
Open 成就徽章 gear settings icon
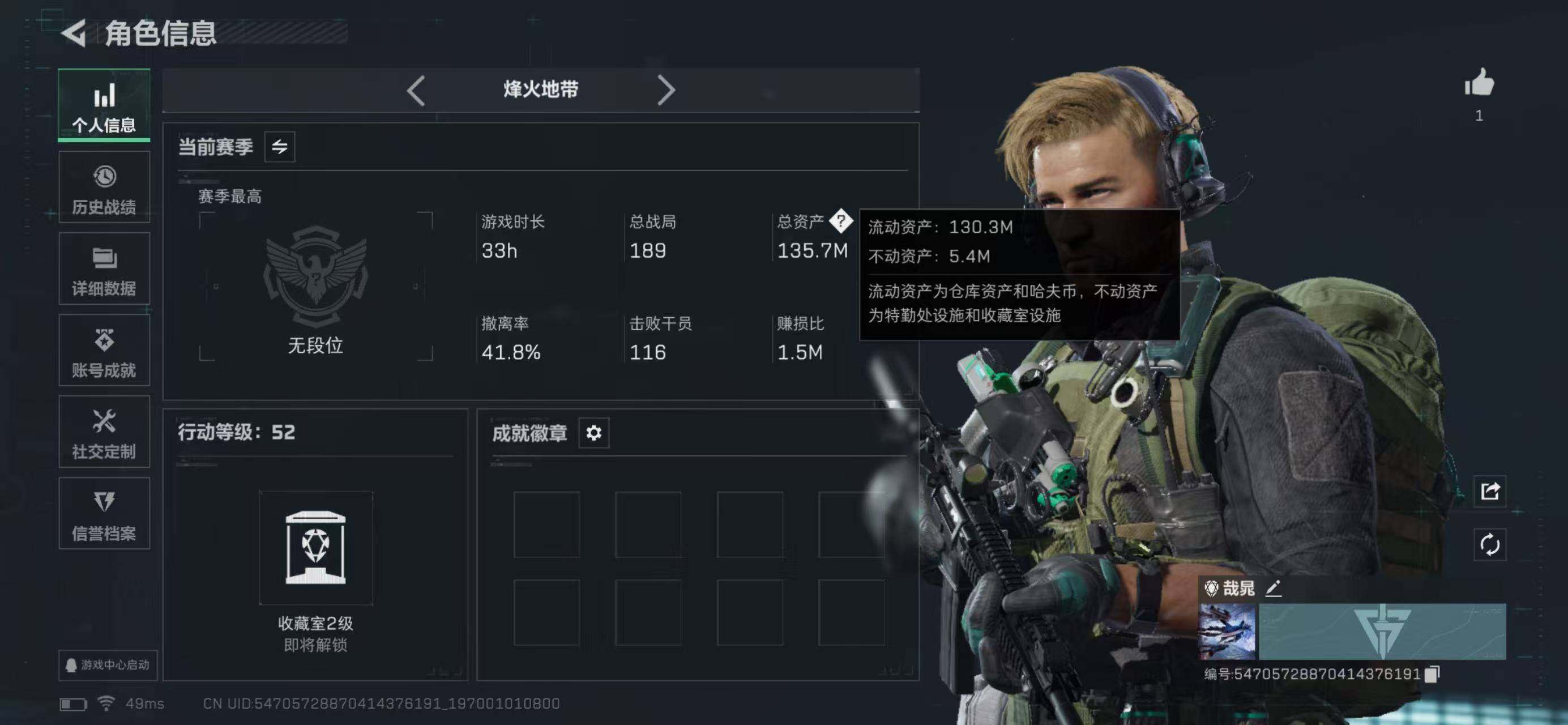(593, 433)
